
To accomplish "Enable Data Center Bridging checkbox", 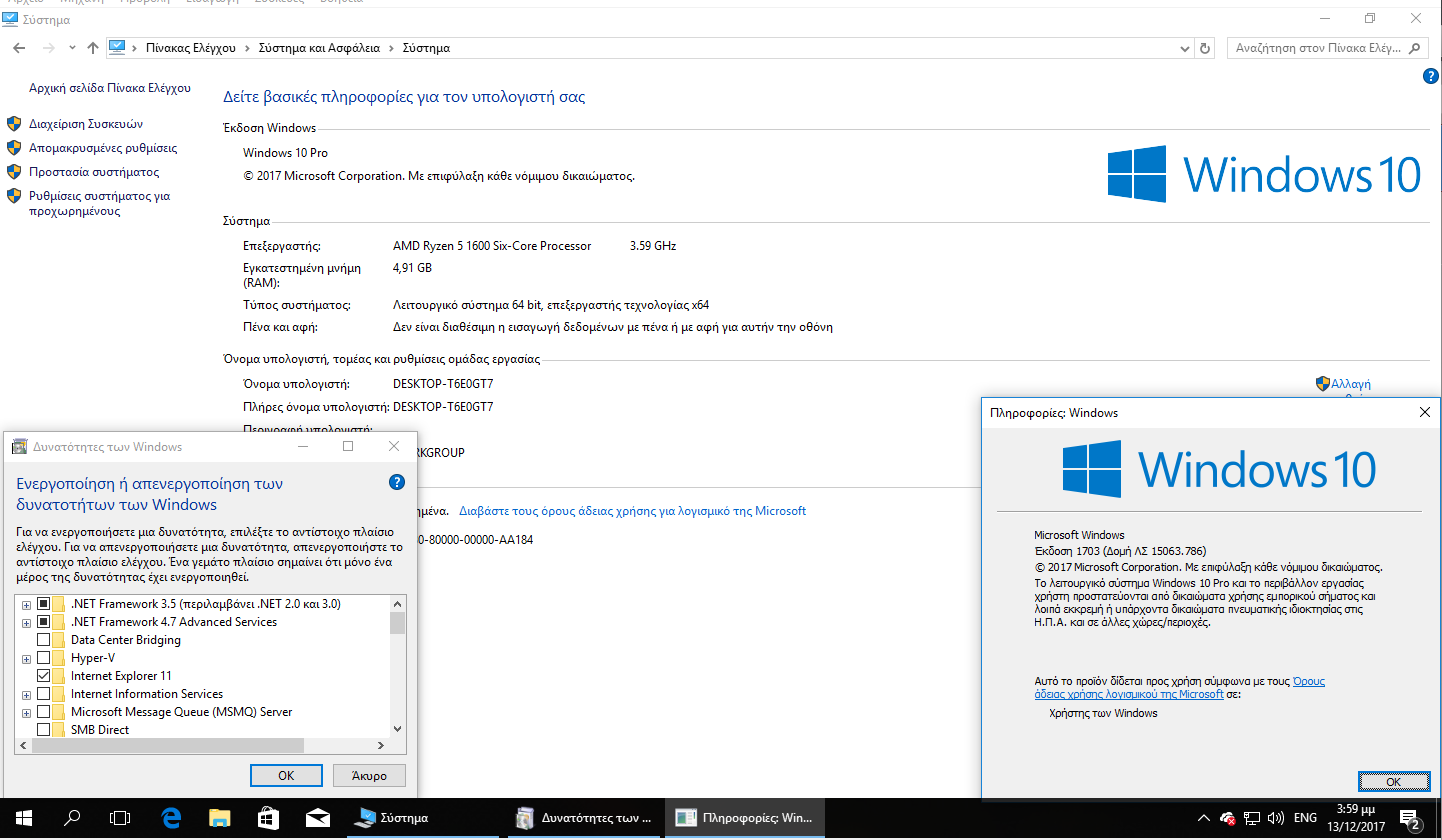I will [x=43, y=640].
